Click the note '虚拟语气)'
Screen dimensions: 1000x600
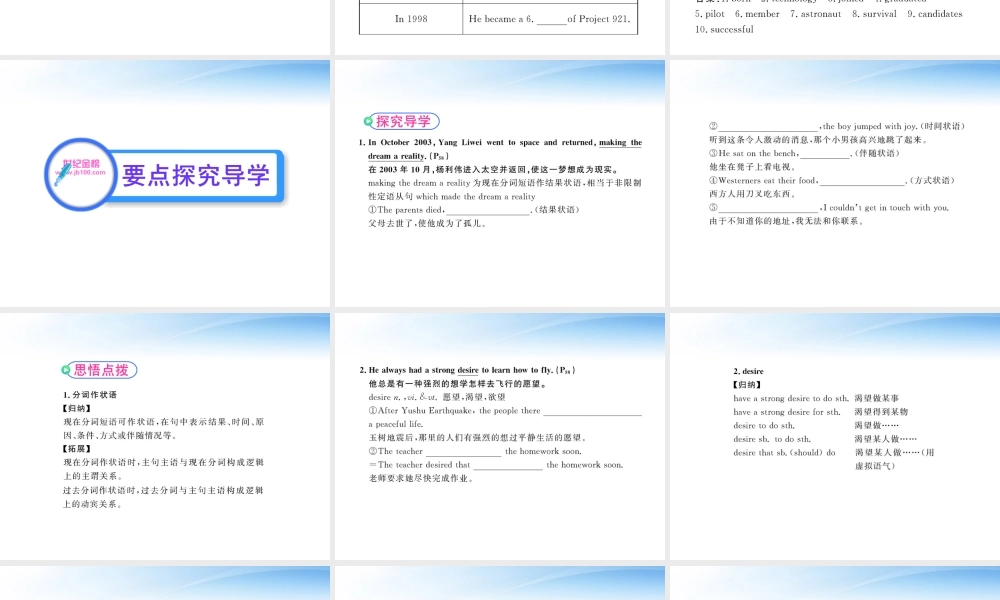tap(875, 466)
